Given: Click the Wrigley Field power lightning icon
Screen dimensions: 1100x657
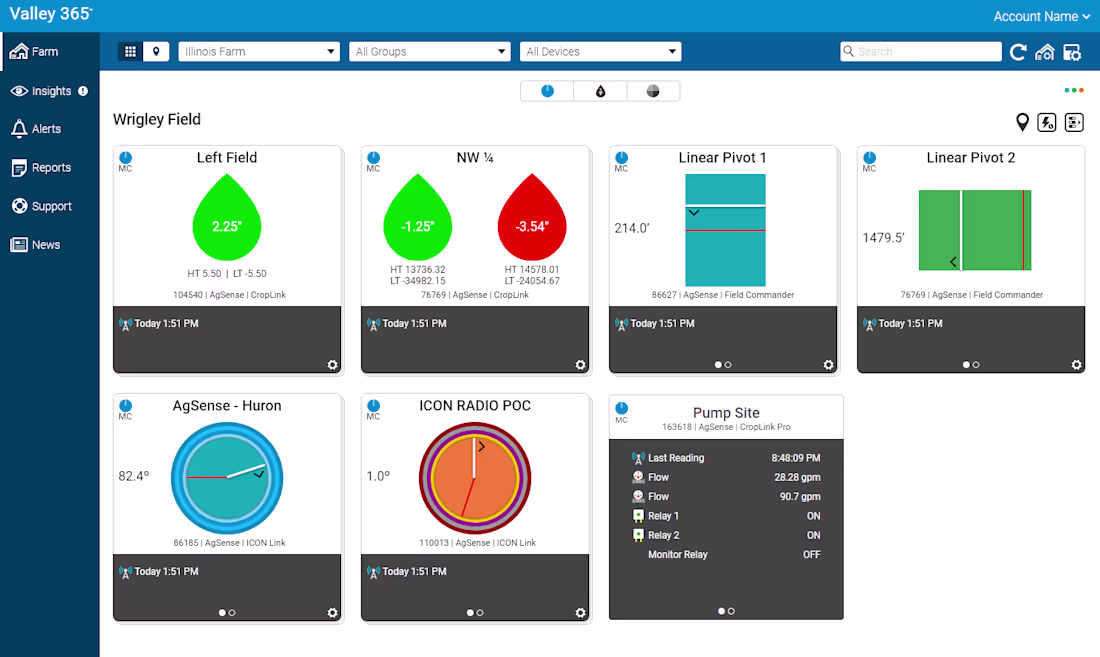Looking at the screenshot, I should click(1047, 122).
